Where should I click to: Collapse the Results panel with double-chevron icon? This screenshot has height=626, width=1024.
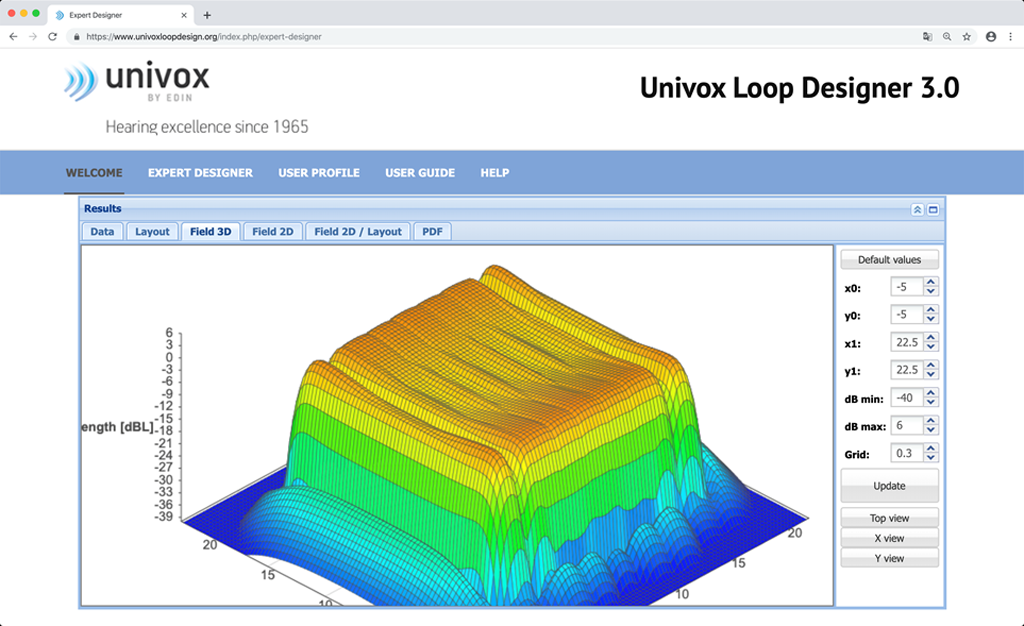[917, 210]
